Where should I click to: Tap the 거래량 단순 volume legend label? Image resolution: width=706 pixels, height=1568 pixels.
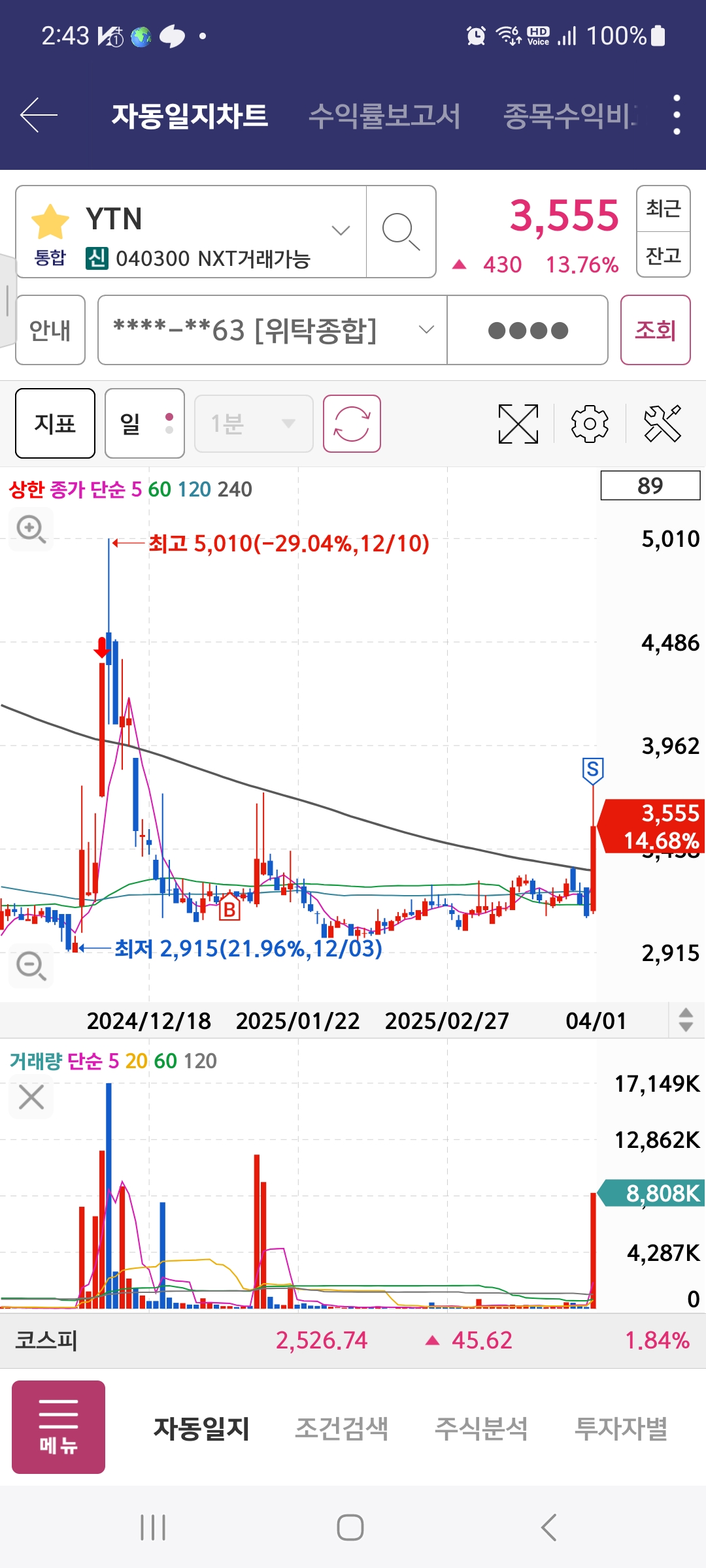(x=56, y=1061)
